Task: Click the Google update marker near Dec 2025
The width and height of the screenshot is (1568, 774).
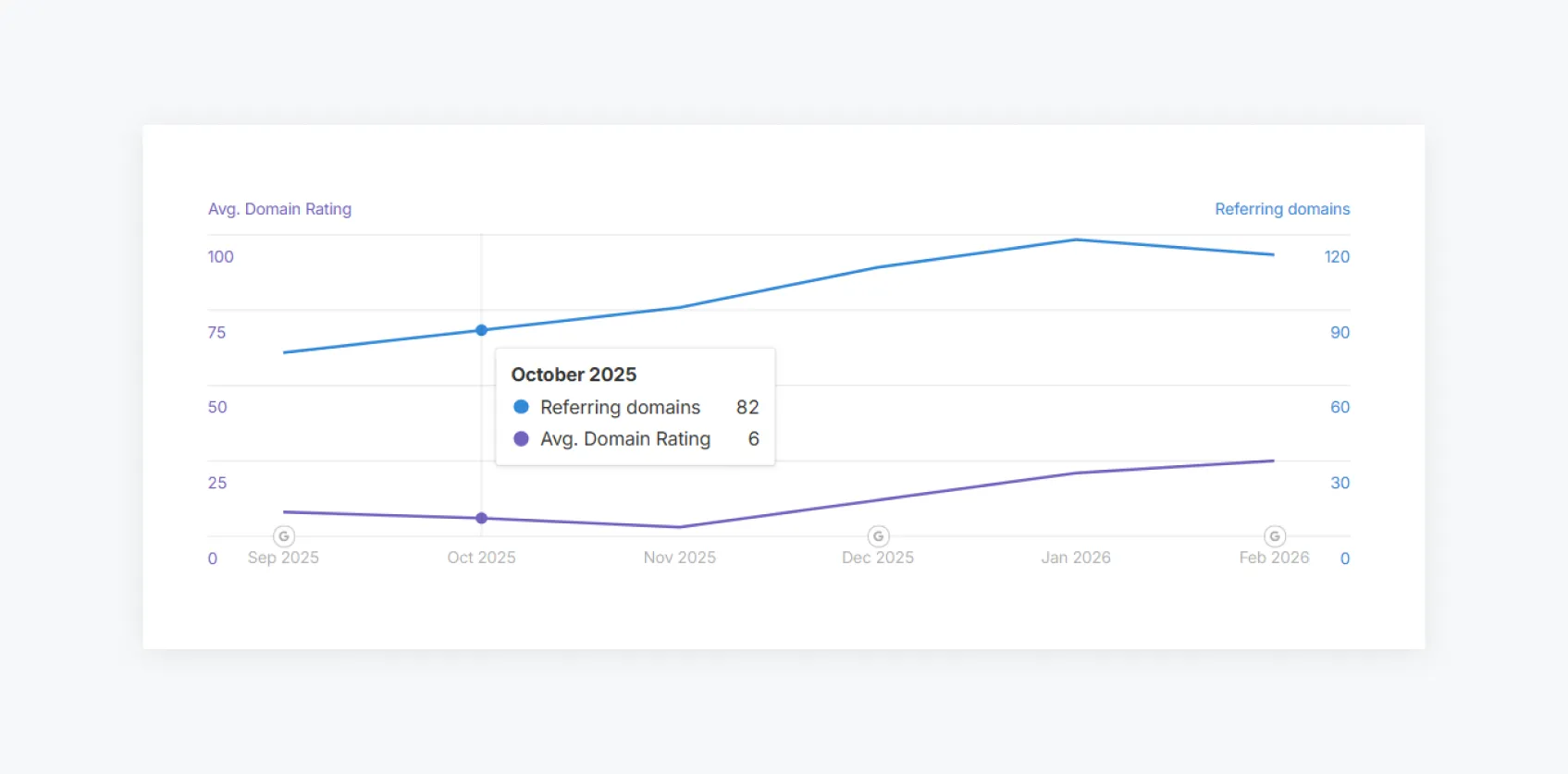Action: (x=878, y=536)
